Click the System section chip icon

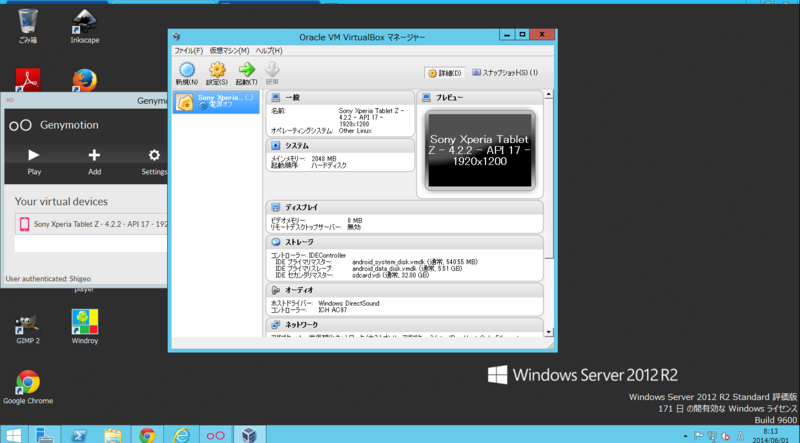pyautogui.click(x=276, y=145)
